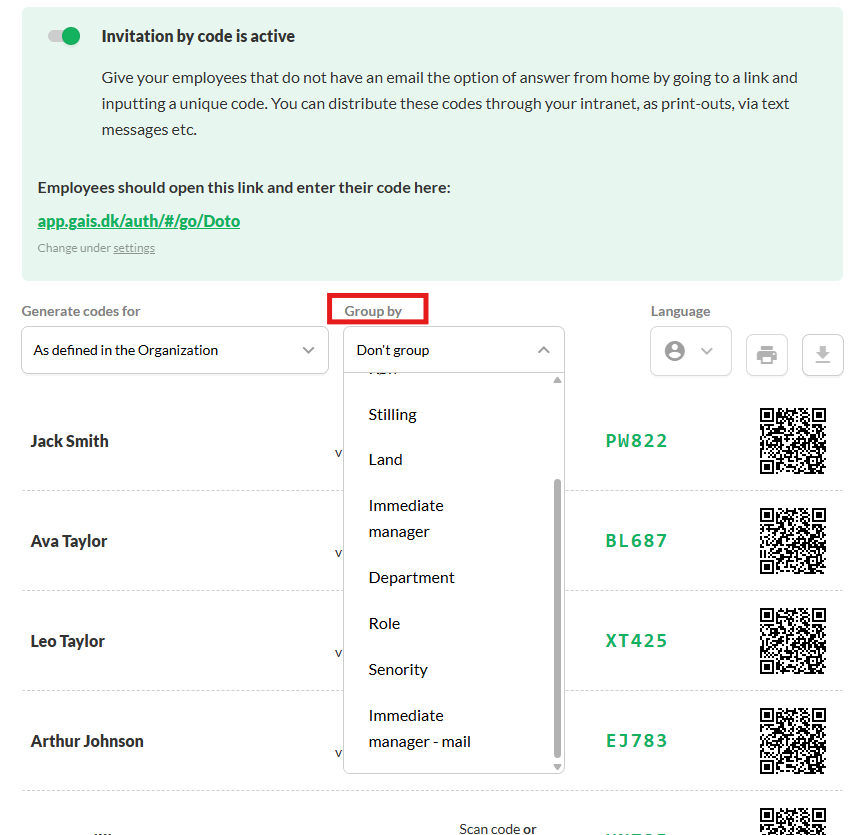The image size is (852, 835).
Task: Expand the Language dropdown chevron
Action: pyautogui.click(x=707, y=351)
